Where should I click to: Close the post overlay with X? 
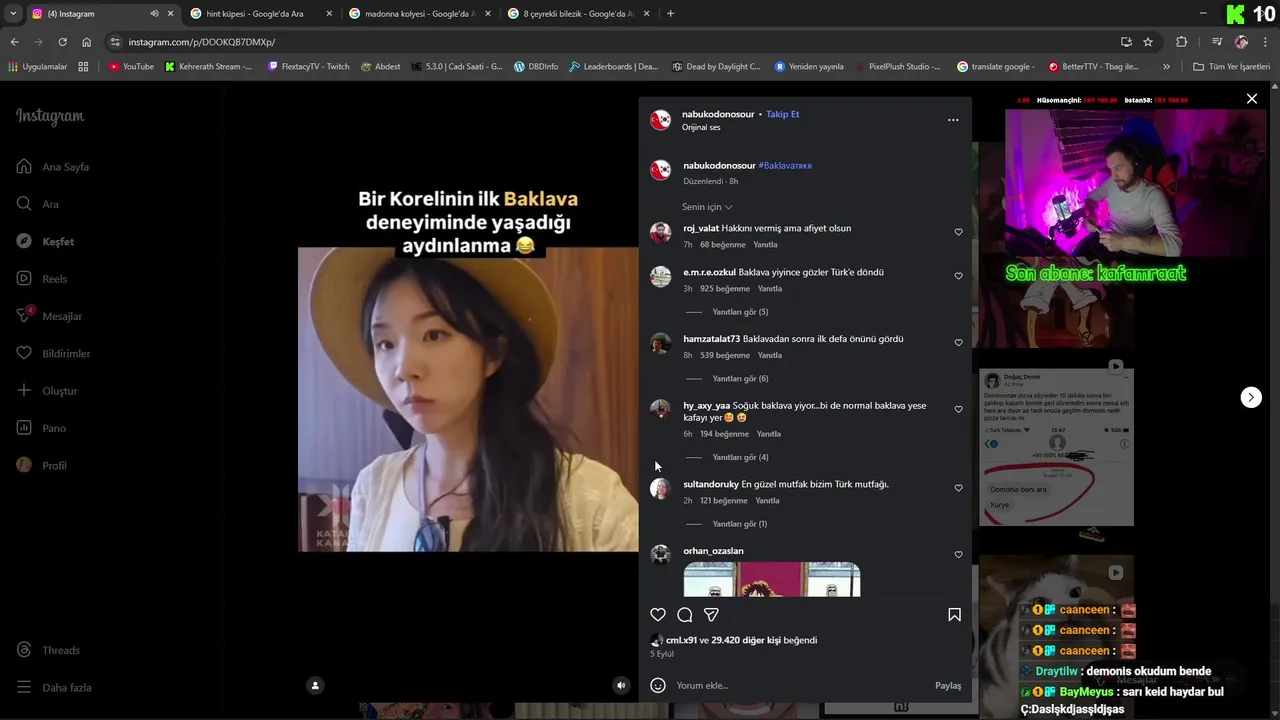[1252, 99]
